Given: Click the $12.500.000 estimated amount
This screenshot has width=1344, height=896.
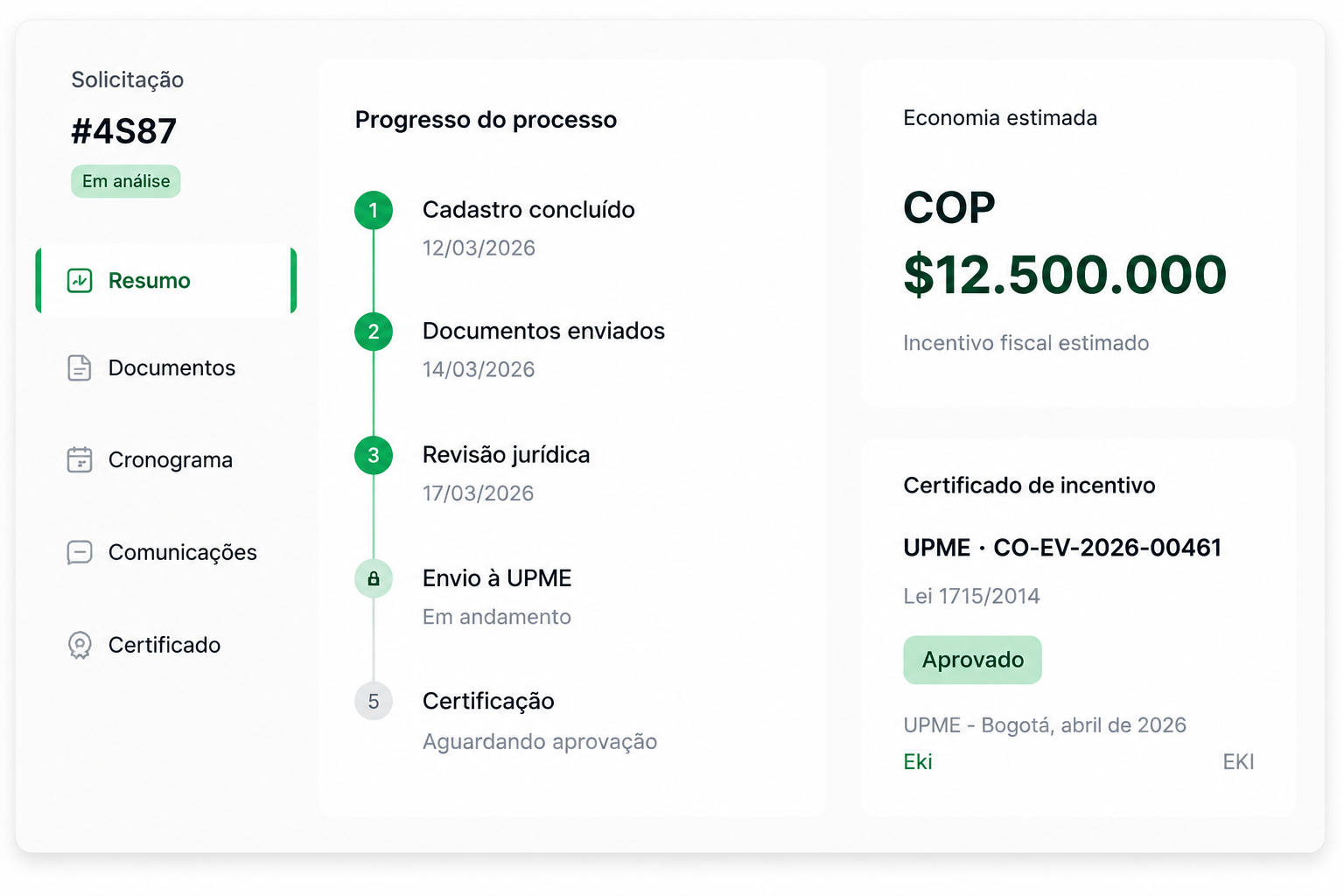Looking at the screenshot, I should (x=1065, y=275).
